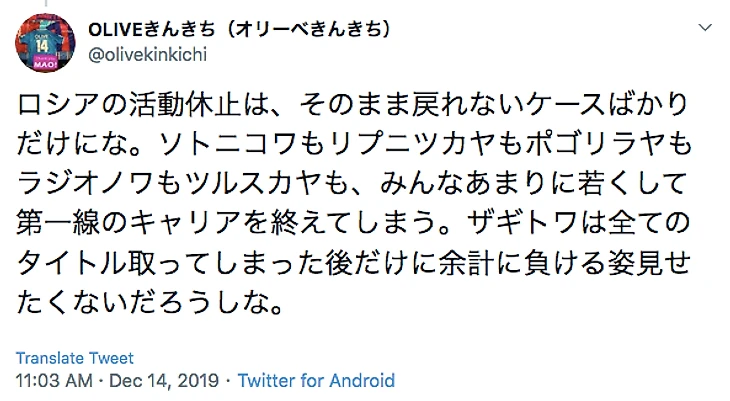Click the name ザギトワ in the tweet
730x401 pixels.
coord(522,223)
